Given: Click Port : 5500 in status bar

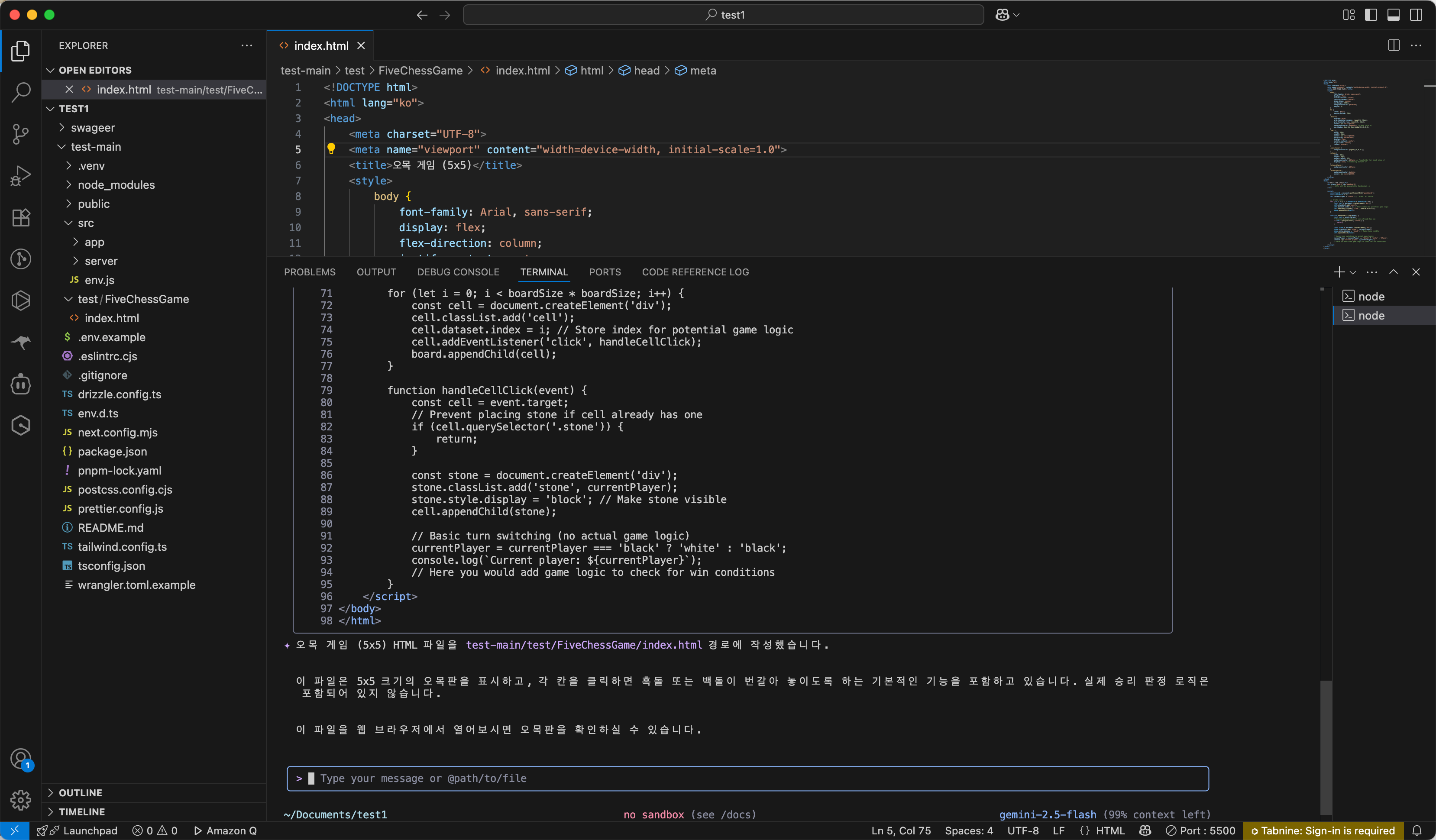Looking at the screenshot, I should [1200, 830].
